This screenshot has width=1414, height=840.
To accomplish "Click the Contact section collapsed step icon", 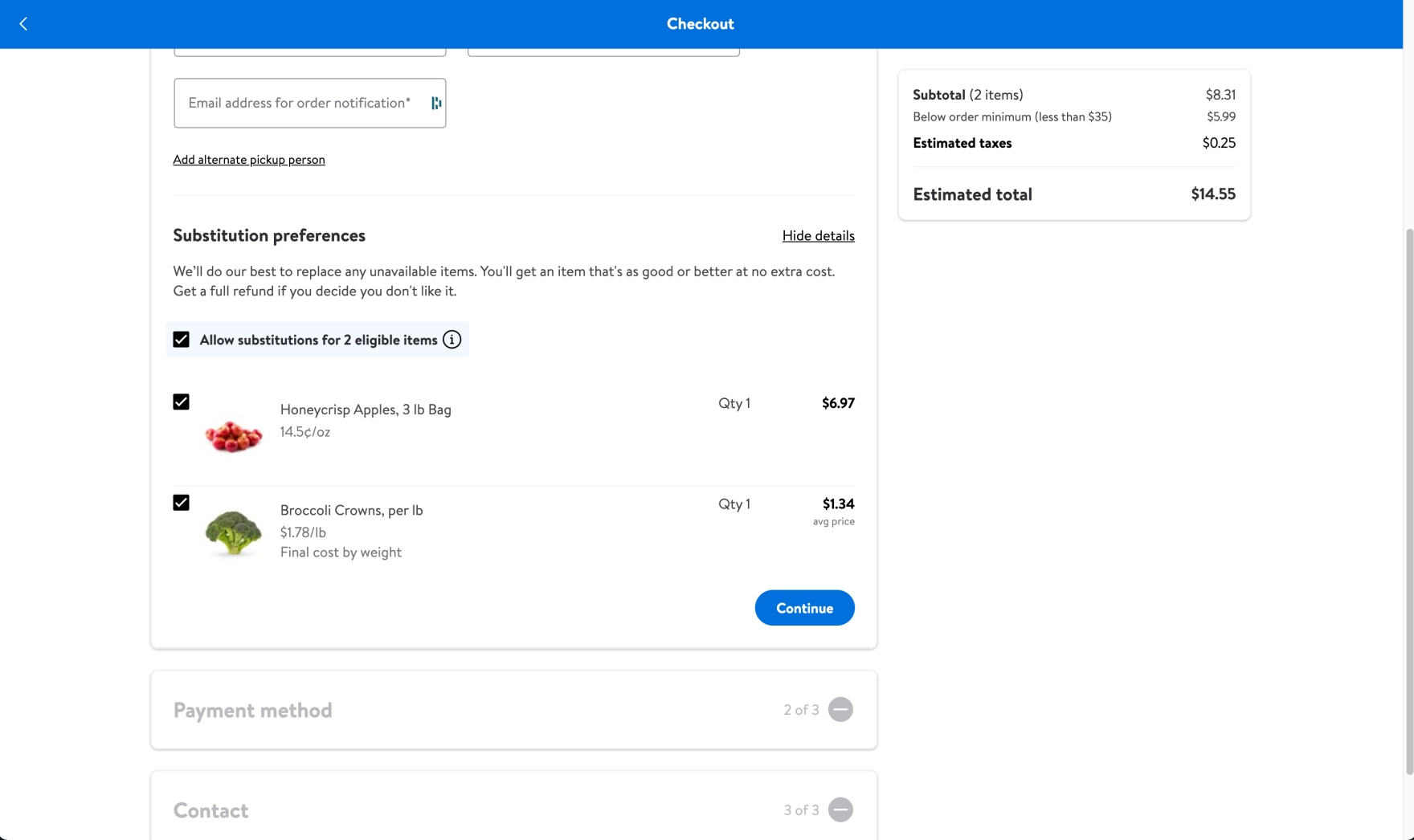I will 840,809.
